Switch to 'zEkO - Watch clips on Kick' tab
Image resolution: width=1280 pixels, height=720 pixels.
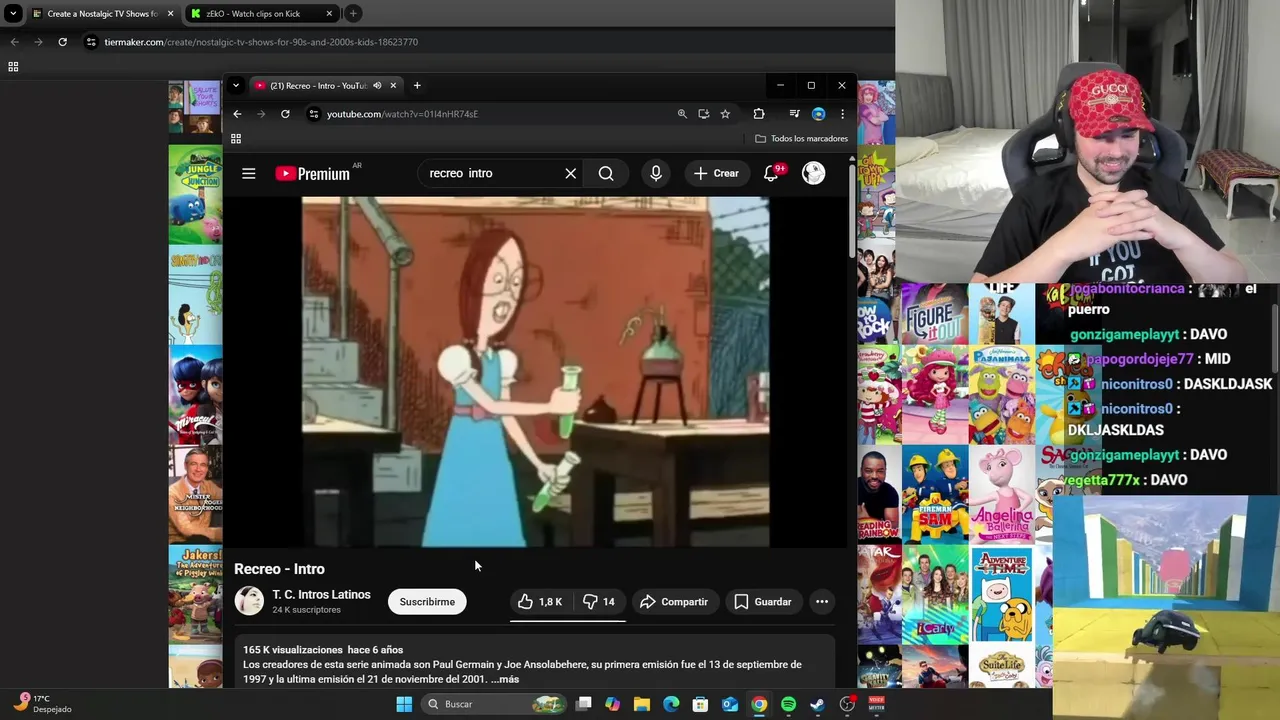pos(261,14)
